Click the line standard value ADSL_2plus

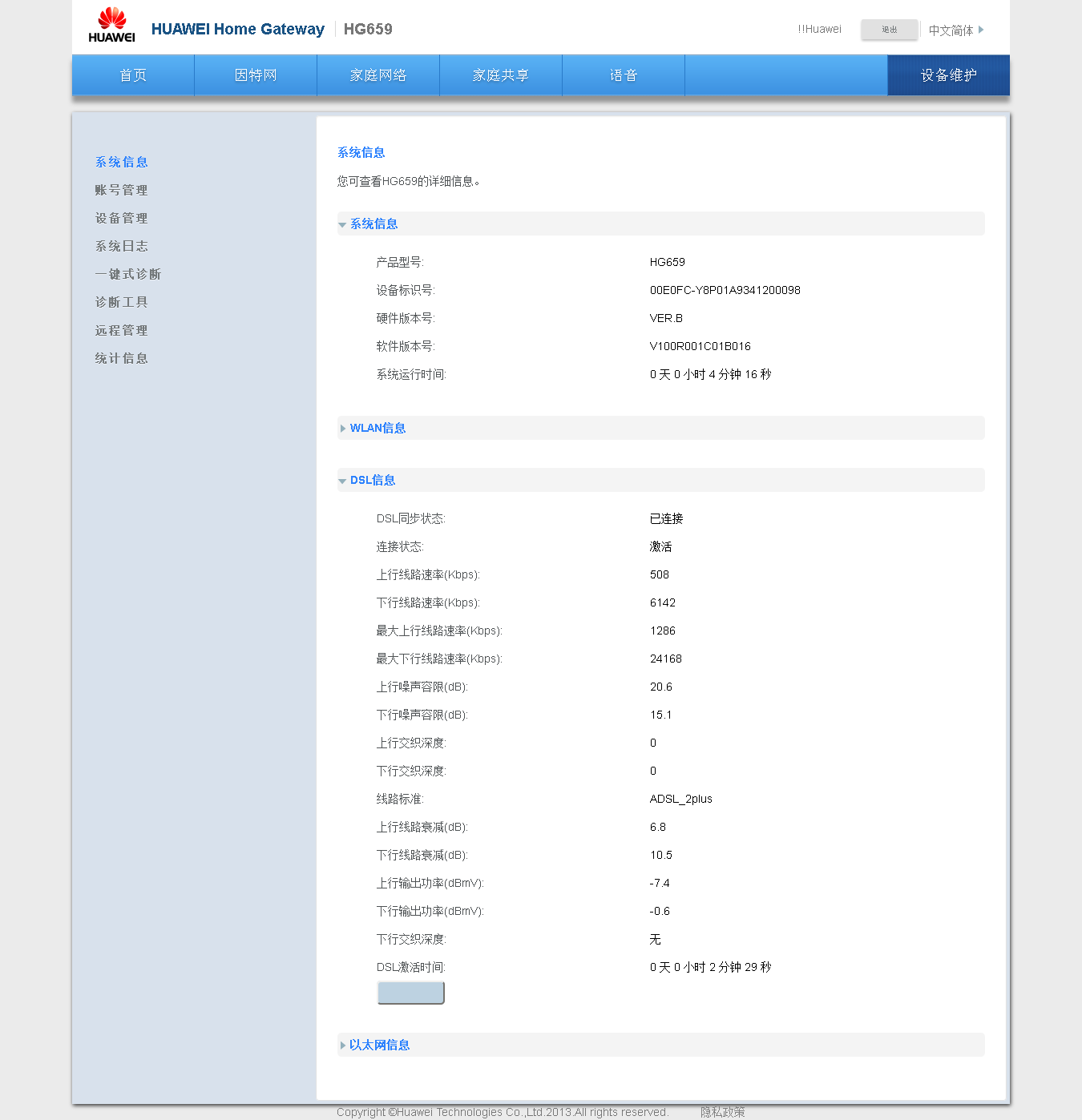(681, 799)
